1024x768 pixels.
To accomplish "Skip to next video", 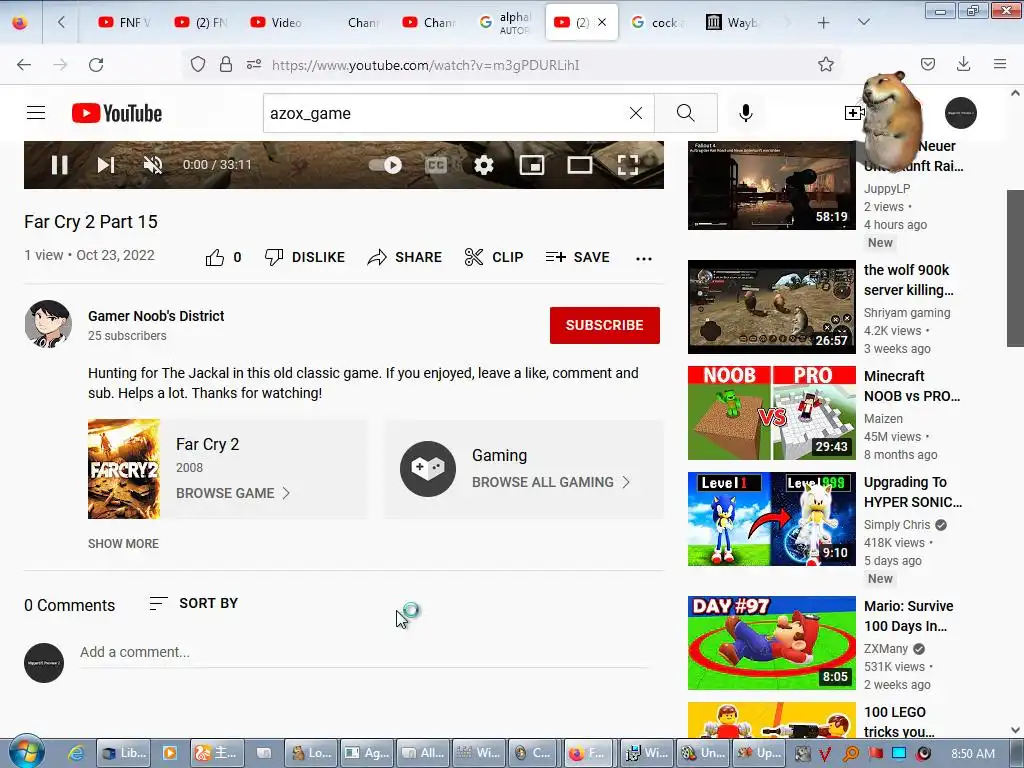I will click(x=106, y=165).
